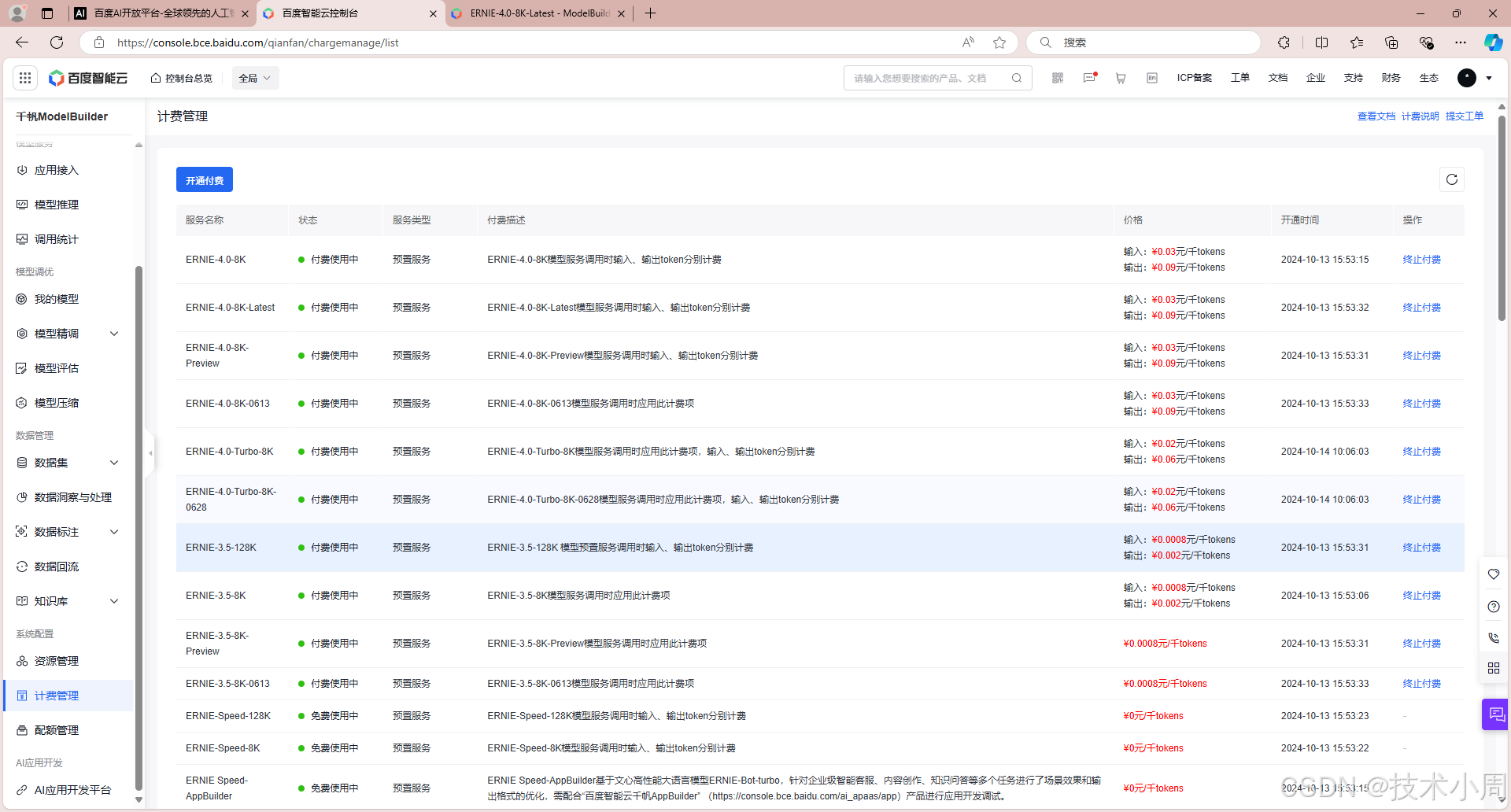Click 终止付费 for ERNIE-4.0-Turbo-8K

pyautogui.click(x=1422, y=452)
